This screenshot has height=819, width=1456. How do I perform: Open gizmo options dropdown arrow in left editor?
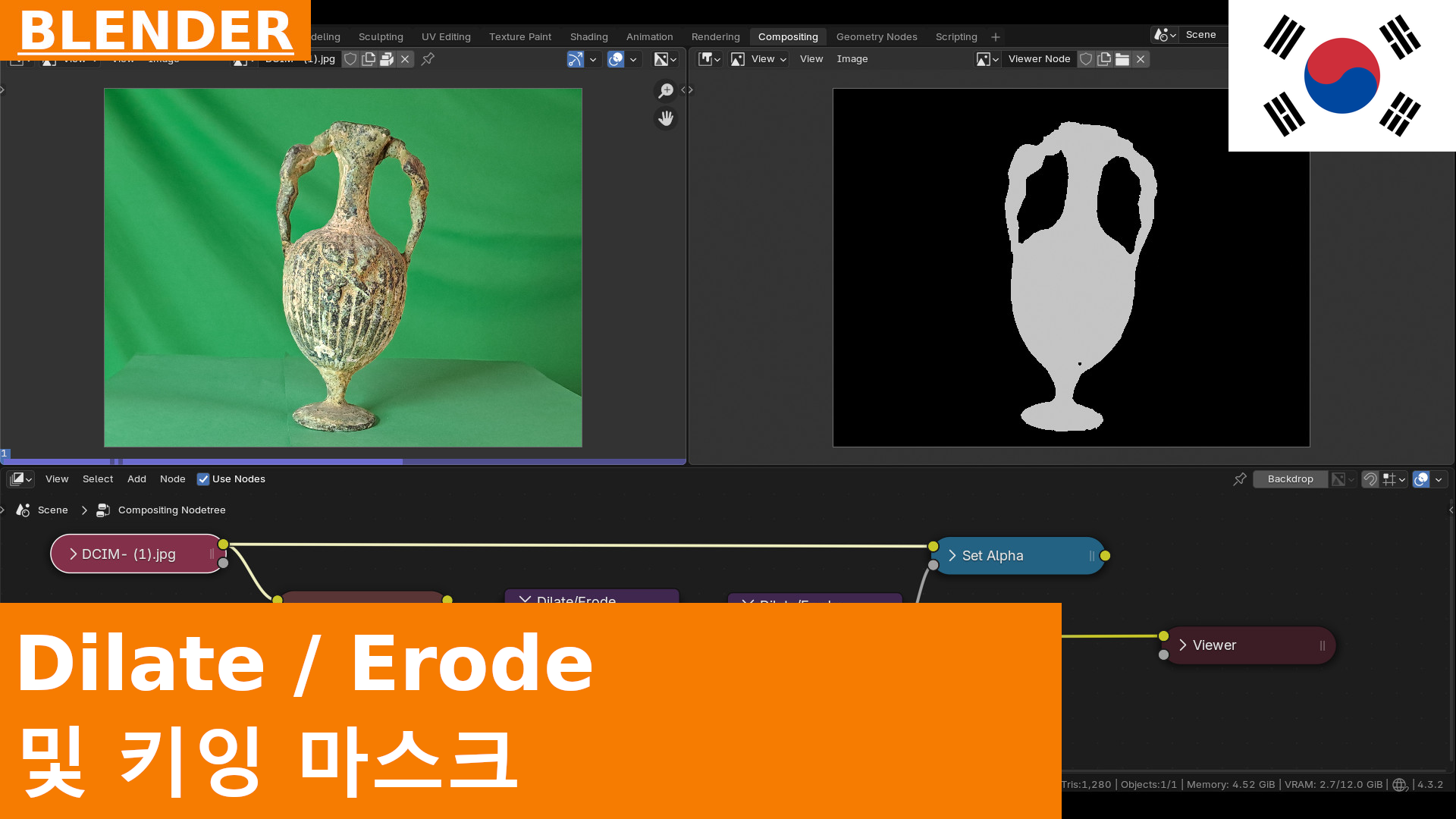593,59
